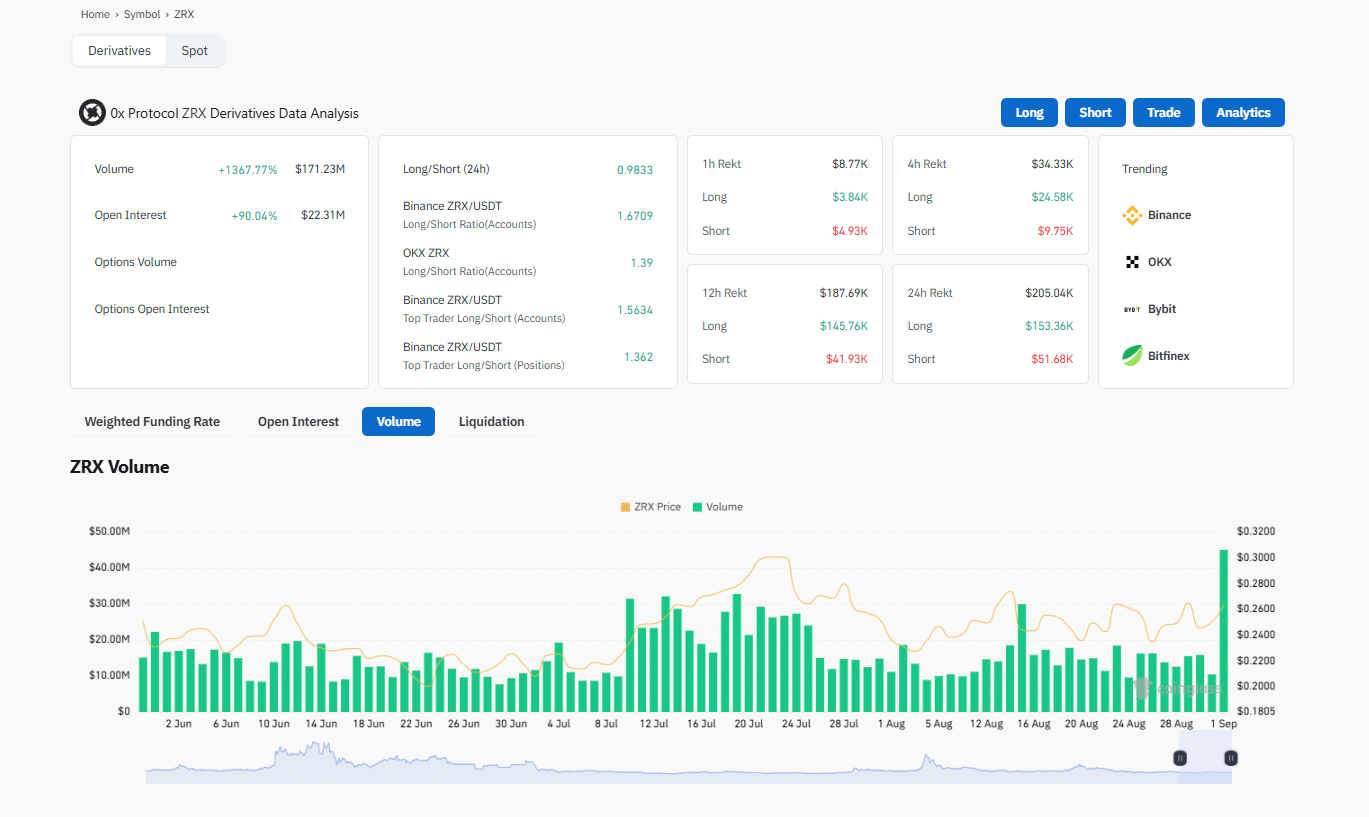Go to Home in the breadcrumb

95,15
